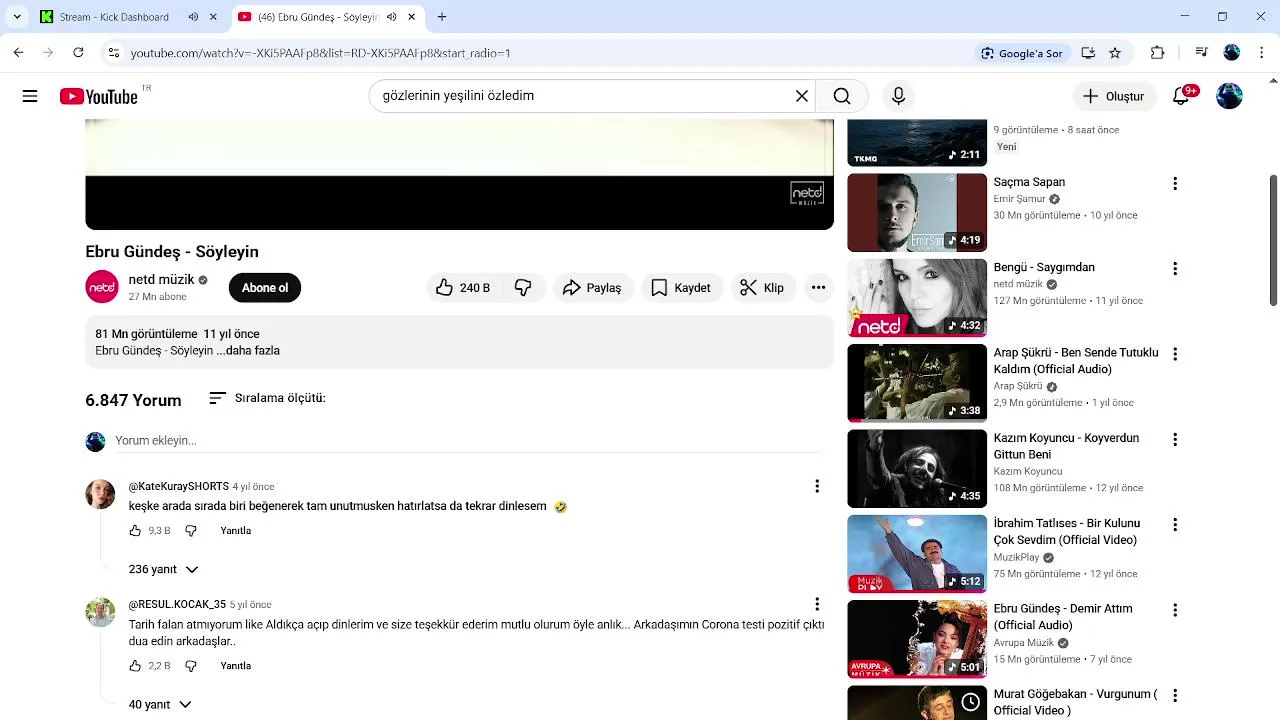Mute the Kick Dashboard tab audio
Image resolution: width=1280 pixels, height=720 pixels.
click(x=193, y=17)
